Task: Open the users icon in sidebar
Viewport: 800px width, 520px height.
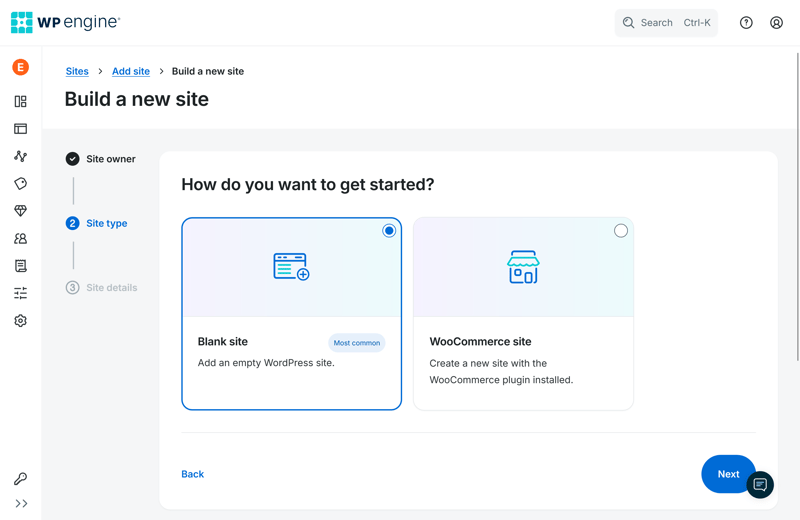Action: click(x=20, y=238)
